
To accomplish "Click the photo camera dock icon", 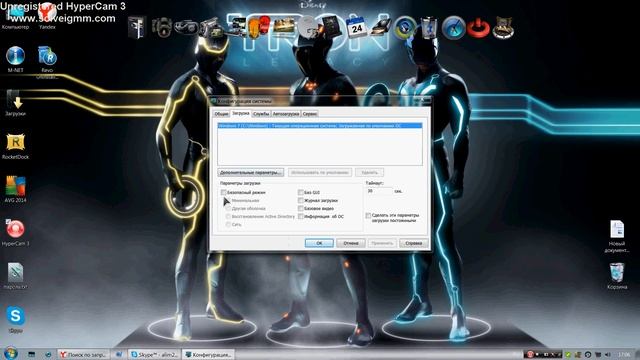I will pos(162,27).
